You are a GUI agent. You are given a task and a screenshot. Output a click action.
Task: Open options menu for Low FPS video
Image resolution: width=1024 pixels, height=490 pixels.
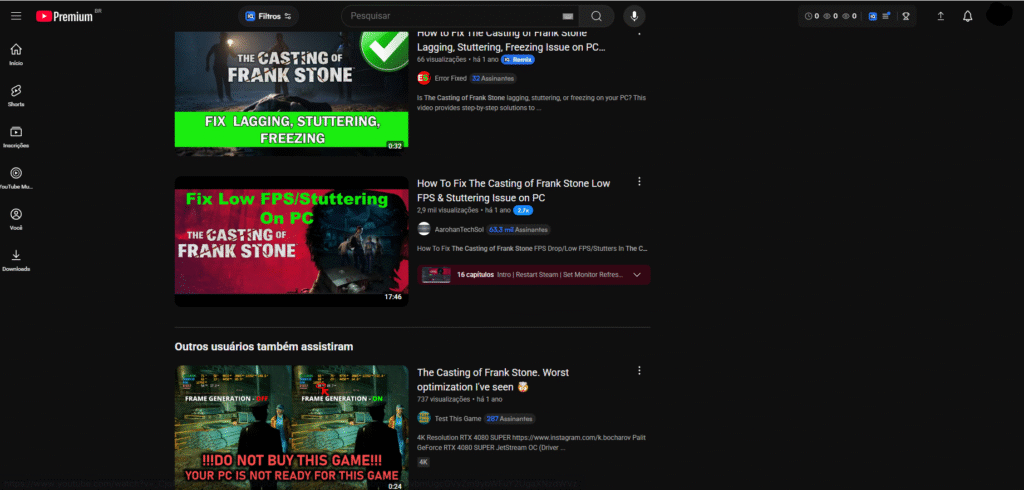(639, 182)
